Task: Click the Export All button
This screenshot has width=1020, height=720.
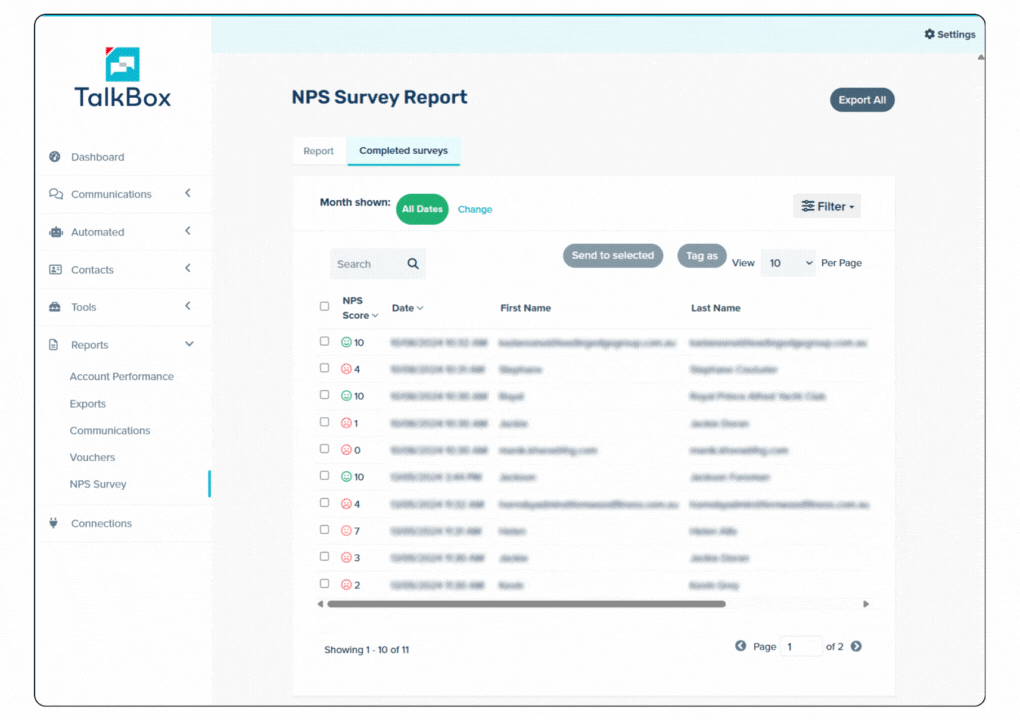Action: tap(862, 100)
